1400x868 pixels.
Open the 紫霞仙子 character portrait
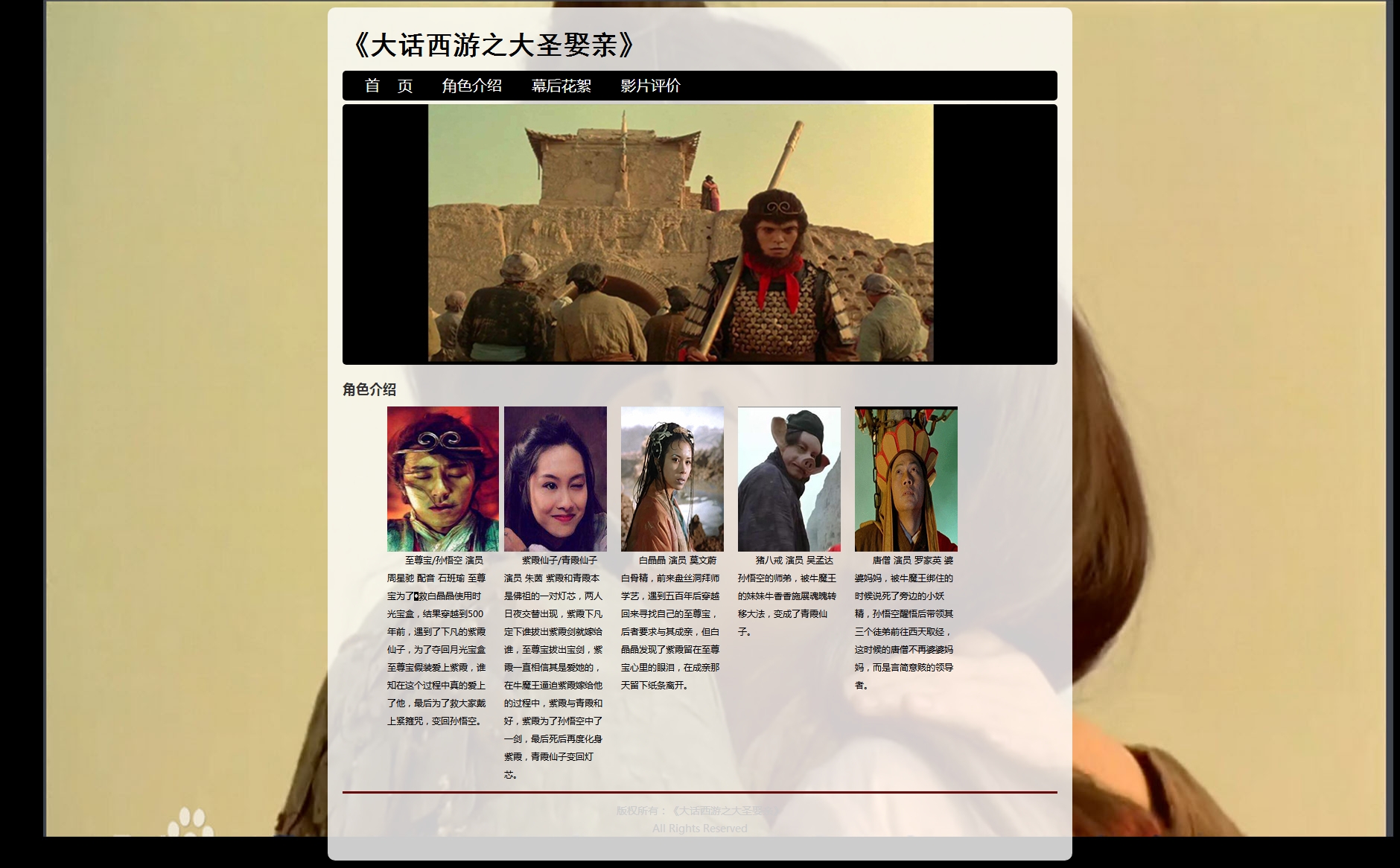pyautogui.click(x=555, y=479)
